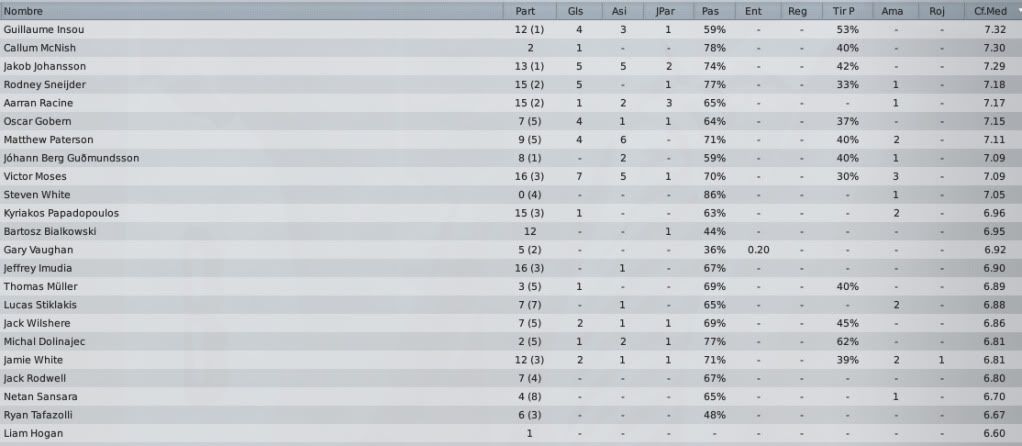Select Jakob Johansson row
Screen dimensions: 1022x446
coord(511,66)
